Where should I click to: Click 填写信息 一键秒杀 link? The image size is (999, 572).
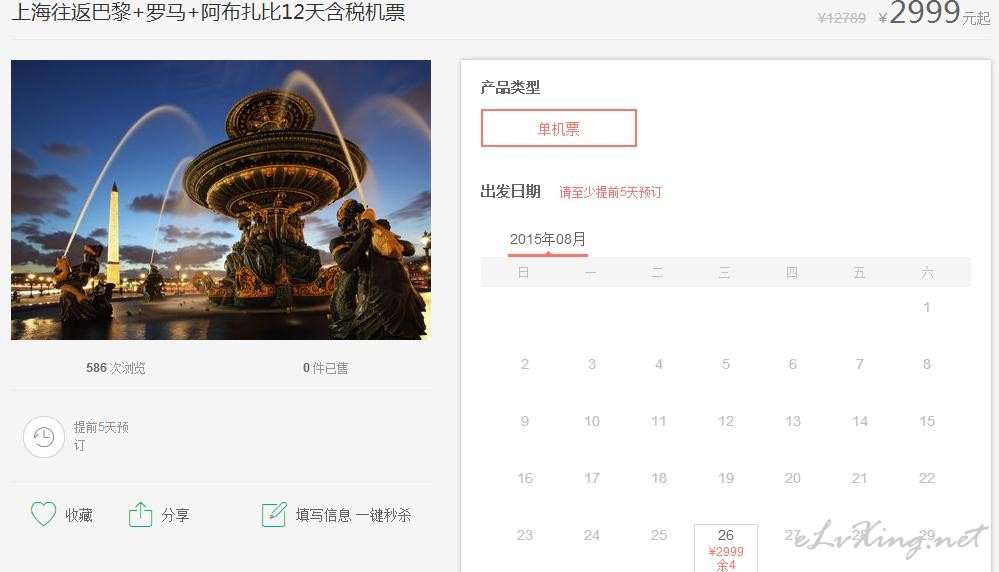353,515
